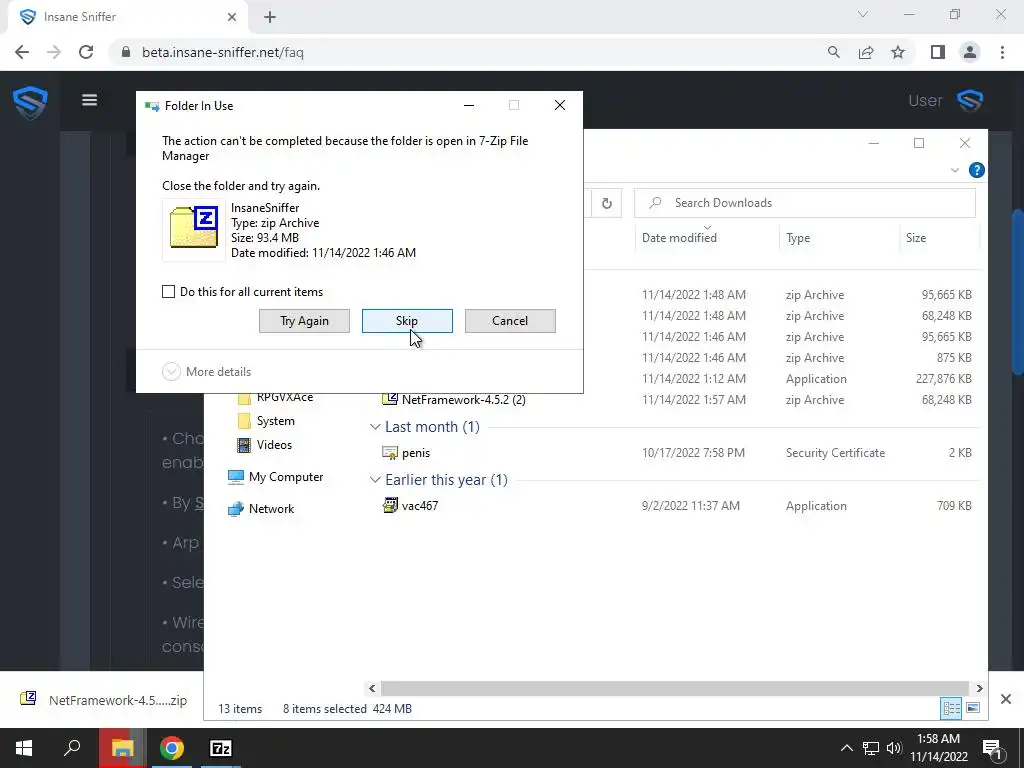The width and height of the screenshot is (1024, 768).
Task: Click the Search Downloads field
Action: [x=805, y=203]
